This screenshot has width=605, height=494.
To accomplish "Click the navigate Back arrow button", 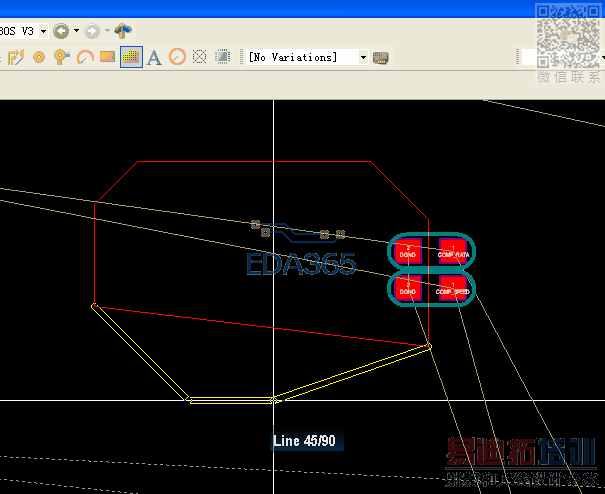I will (61, 31).
